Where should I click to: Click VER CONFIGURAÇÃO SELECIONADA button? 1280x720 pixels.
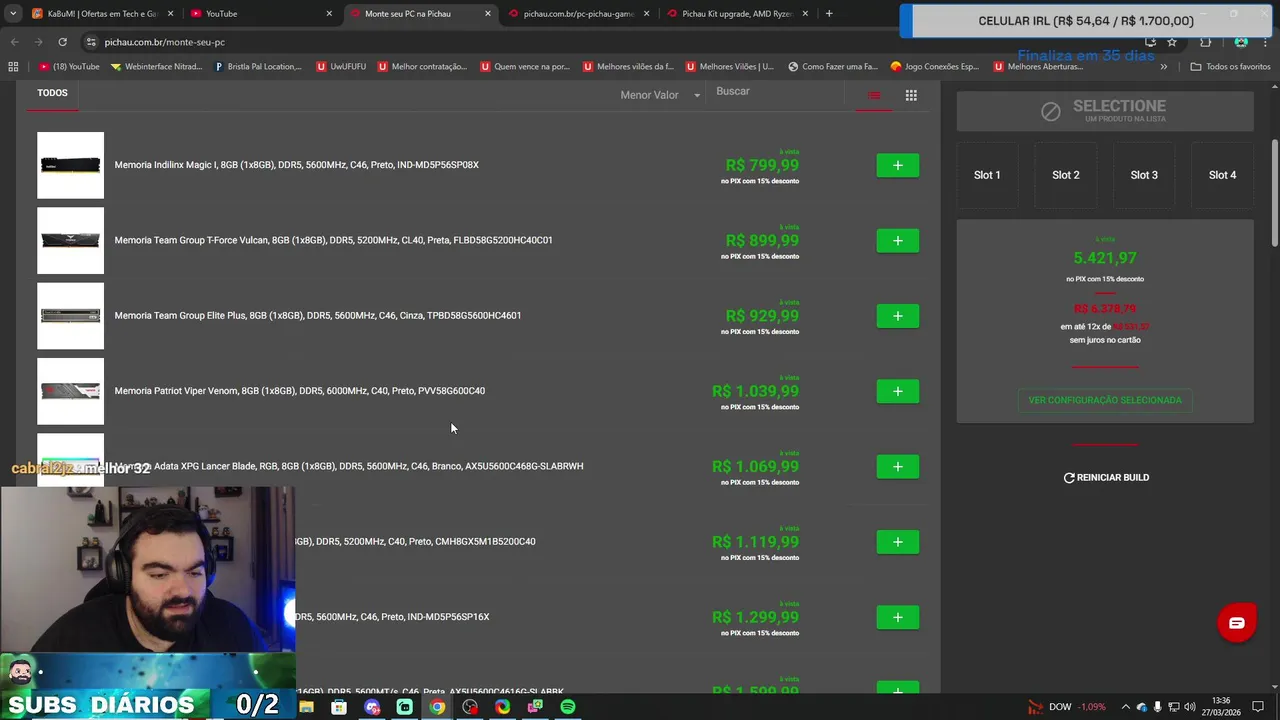(1105, 400)
